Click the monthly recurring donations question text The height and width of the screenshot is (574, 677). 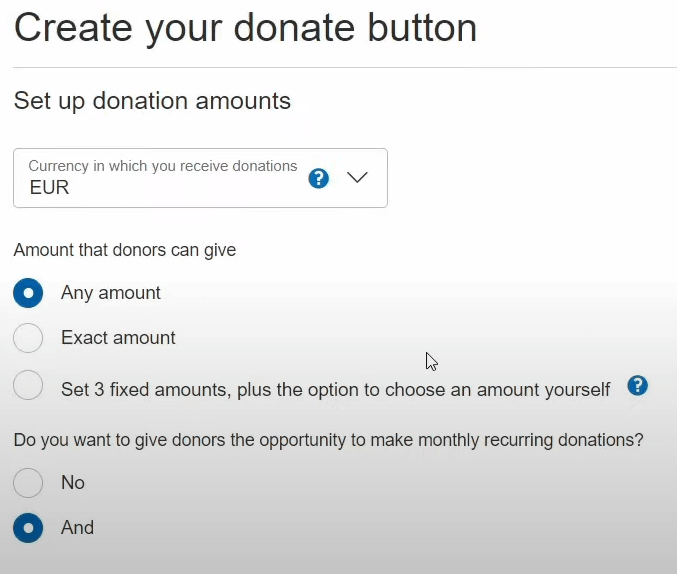click(x=328, y=439)
